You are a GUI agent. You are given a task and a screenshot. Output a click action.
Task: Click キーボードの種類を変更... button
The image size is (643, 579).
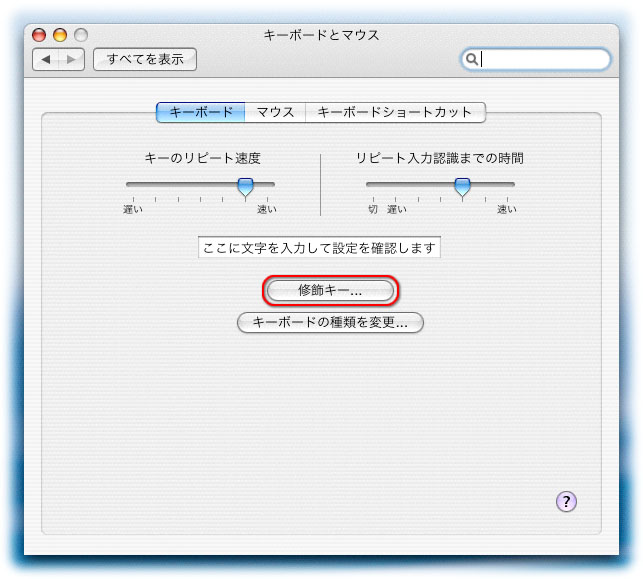pos(330,323)
